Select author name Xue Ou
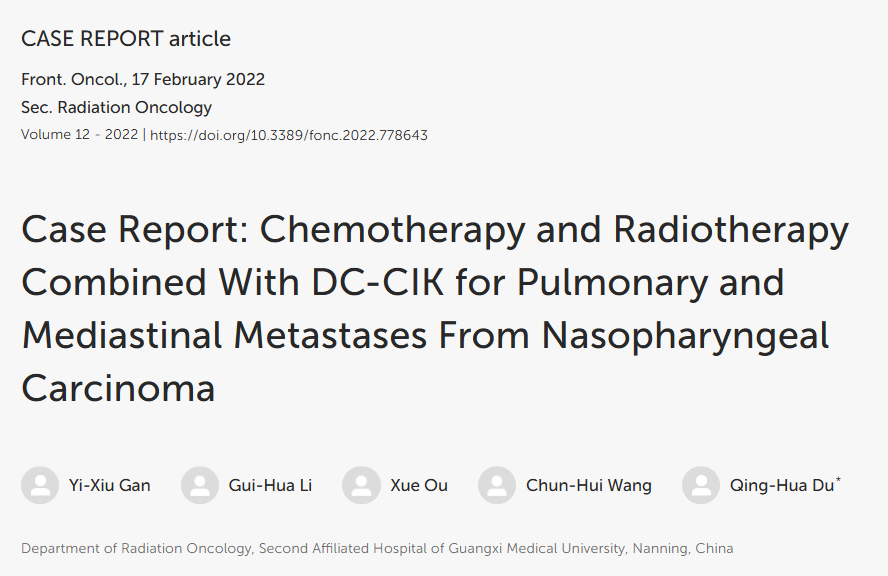The width and height of the screenshot is (888, 576). point(419,486)
